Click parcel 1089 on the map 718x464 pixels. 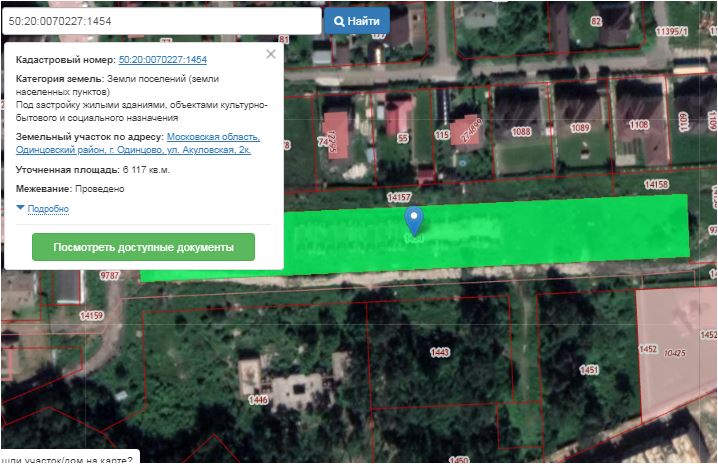tap(580, 127)
